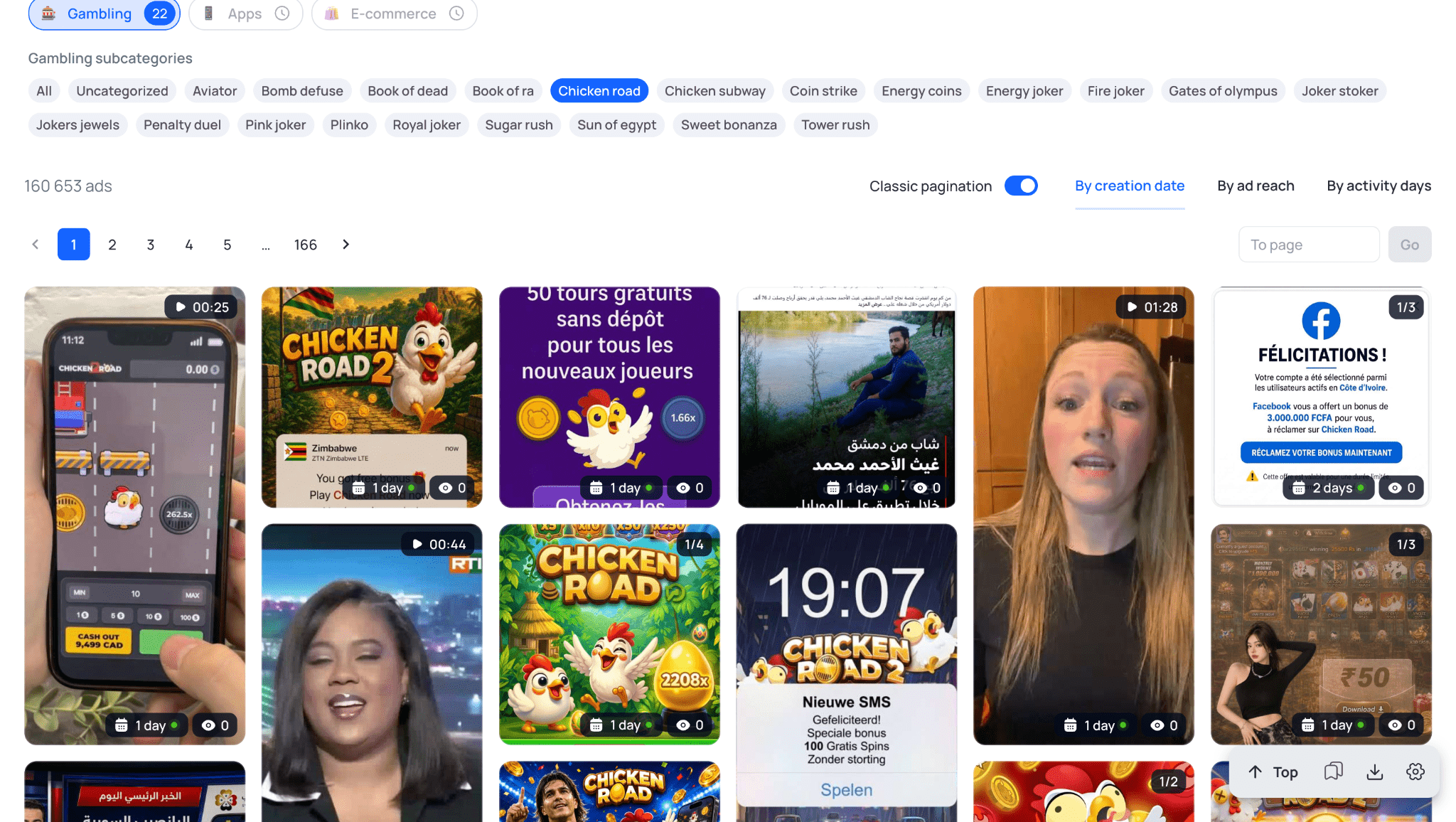The height and width of the screenshot is (822, 1456).
Task: Open the Chicken Road 2208x jungle ad
Action: 609,634
